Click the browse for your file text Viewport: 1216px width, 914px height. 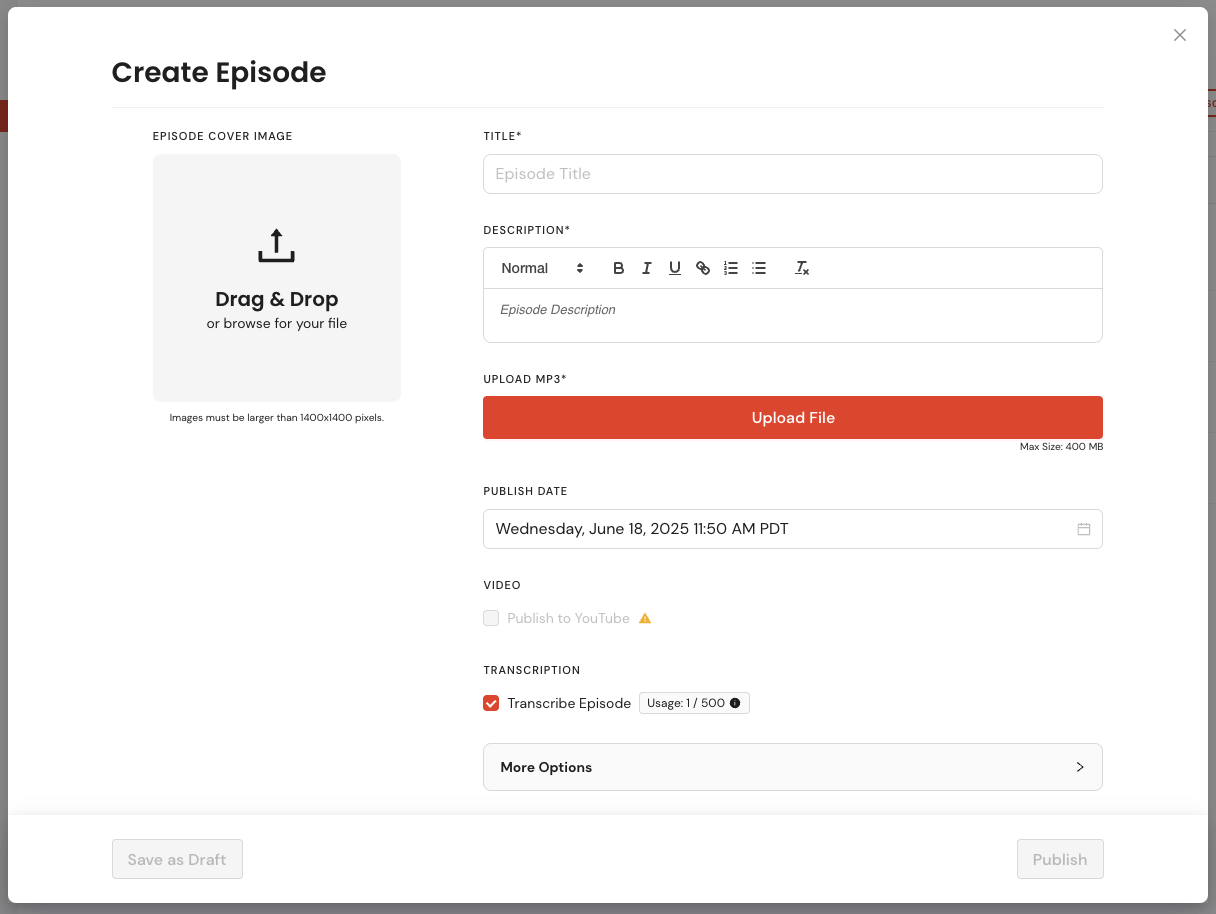pyautogui.click(x=277, y=324)
